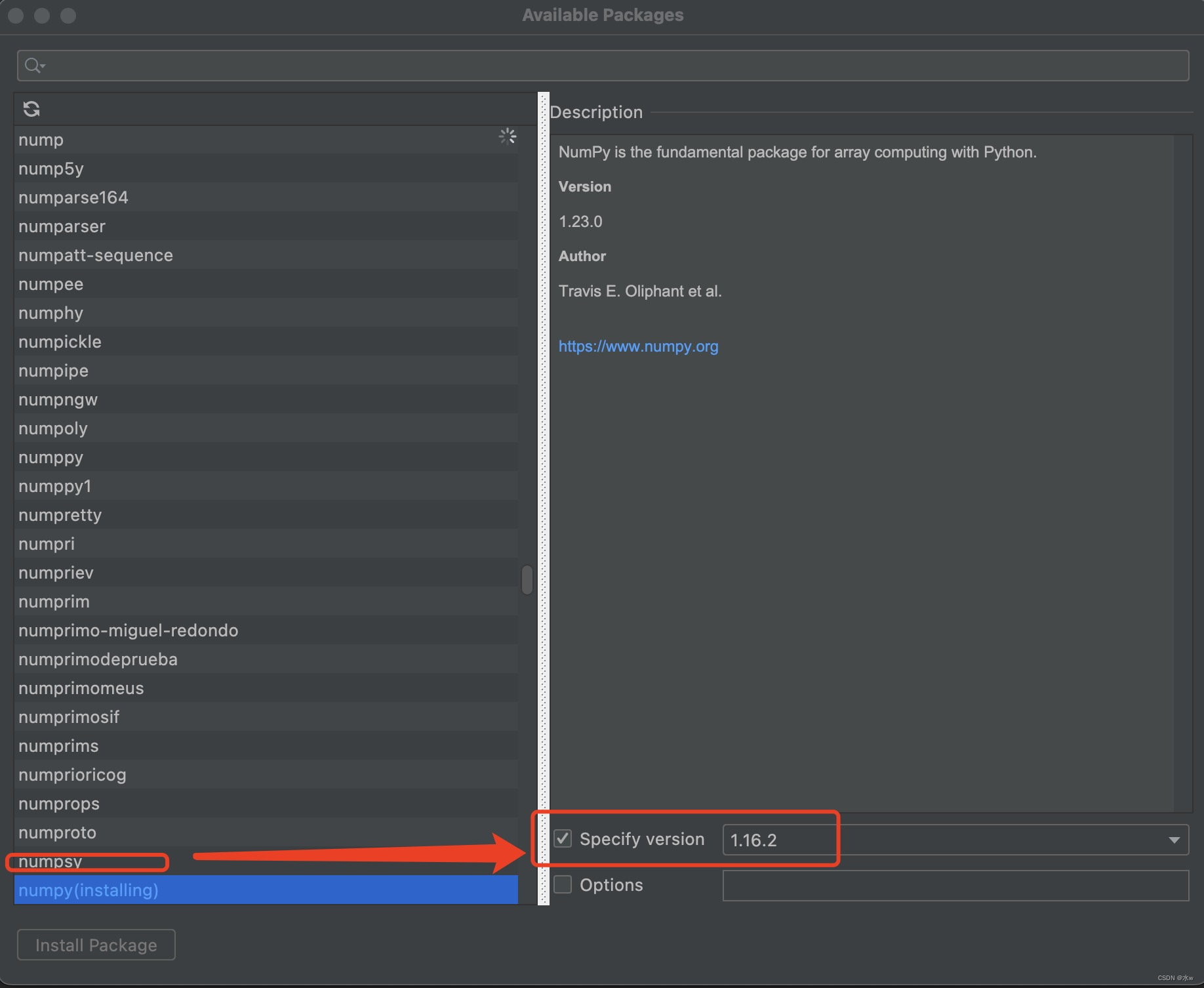Select the numprims package
Image resolution: width=1204 pixels, height=988 pixels.
266,746
